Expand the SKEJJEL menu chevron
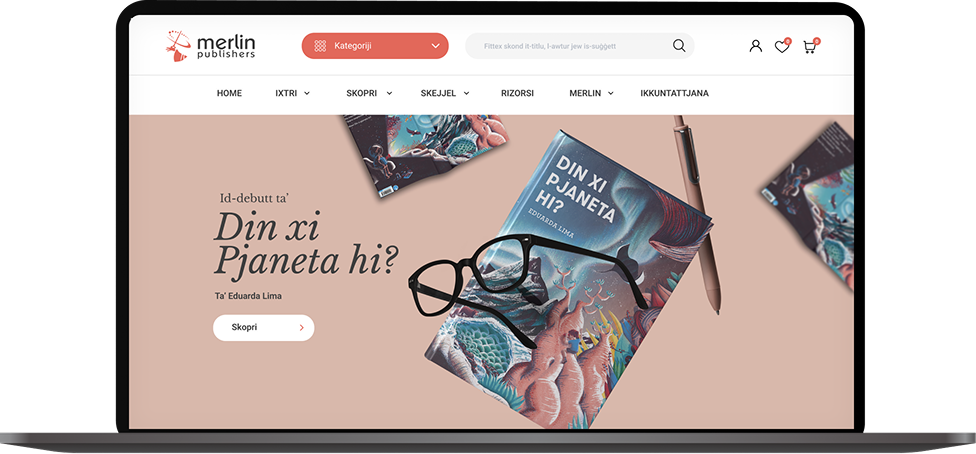This screenshot has width=976, height=454. point(466,93)
